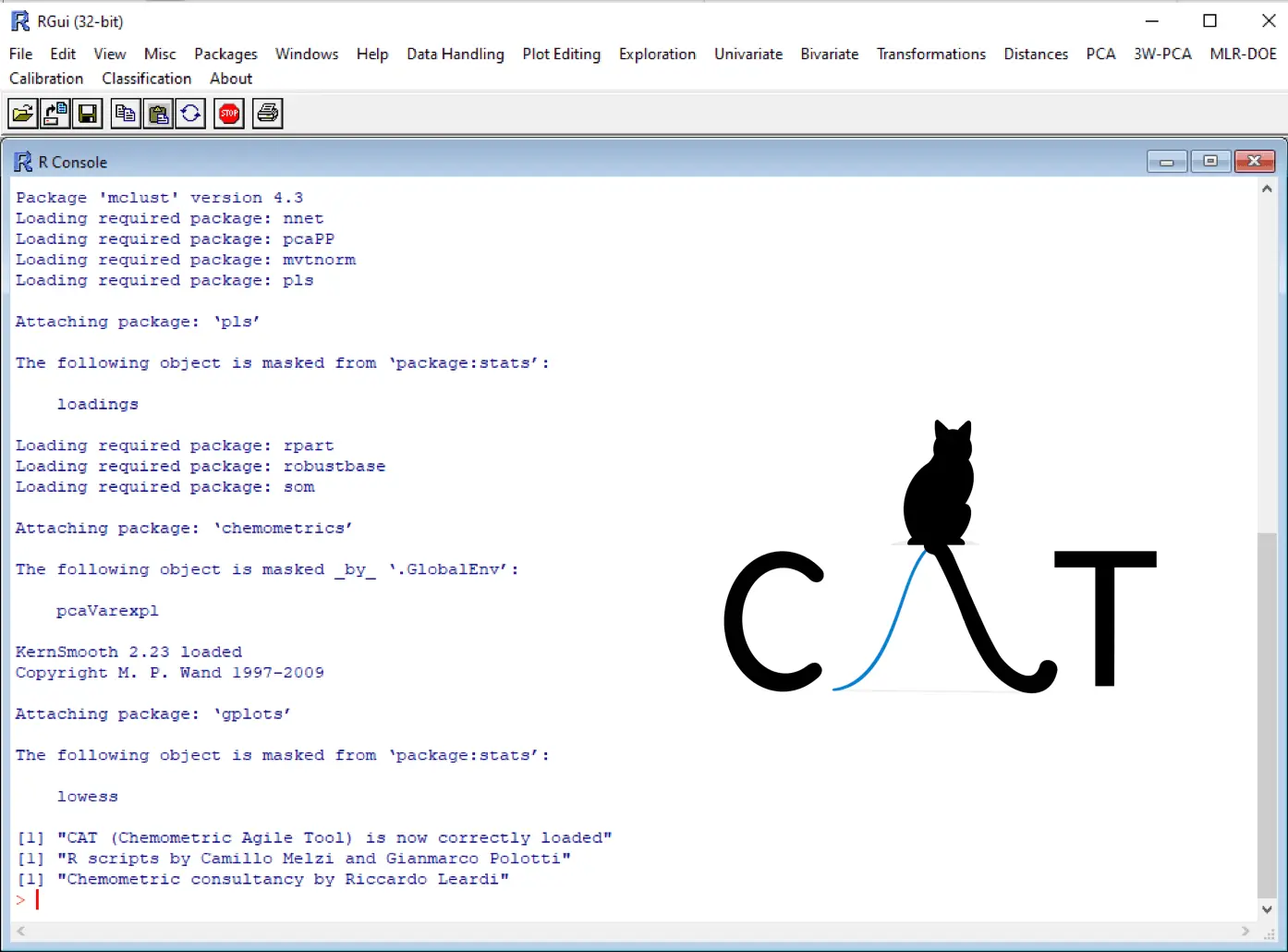This screenshot has width=1288, height=952.
Task: Open the Exploration menu
Action: (x=657, y=54)
